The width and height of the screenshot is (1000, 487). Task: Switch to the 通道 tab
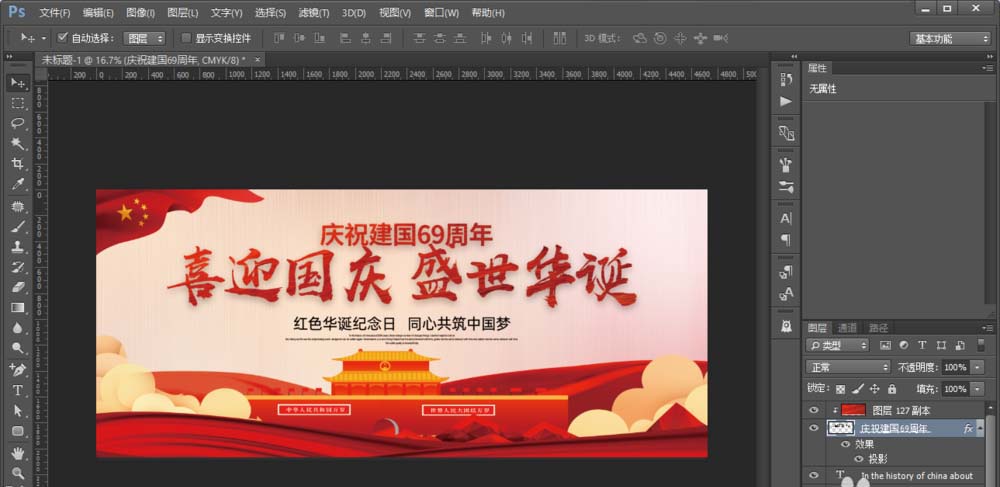(847, 328)
